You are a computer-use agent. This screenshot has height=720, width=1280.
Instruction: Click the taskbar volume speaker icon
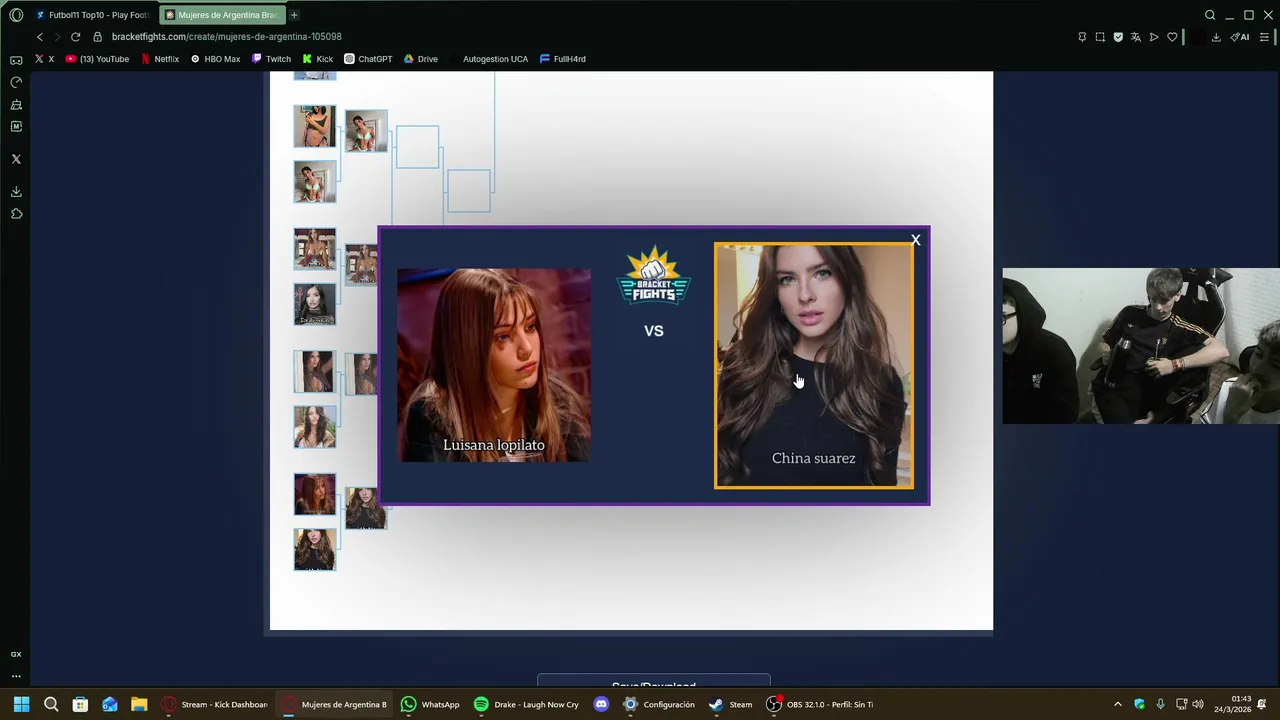pyautogui.click(x=1198, y=704)
